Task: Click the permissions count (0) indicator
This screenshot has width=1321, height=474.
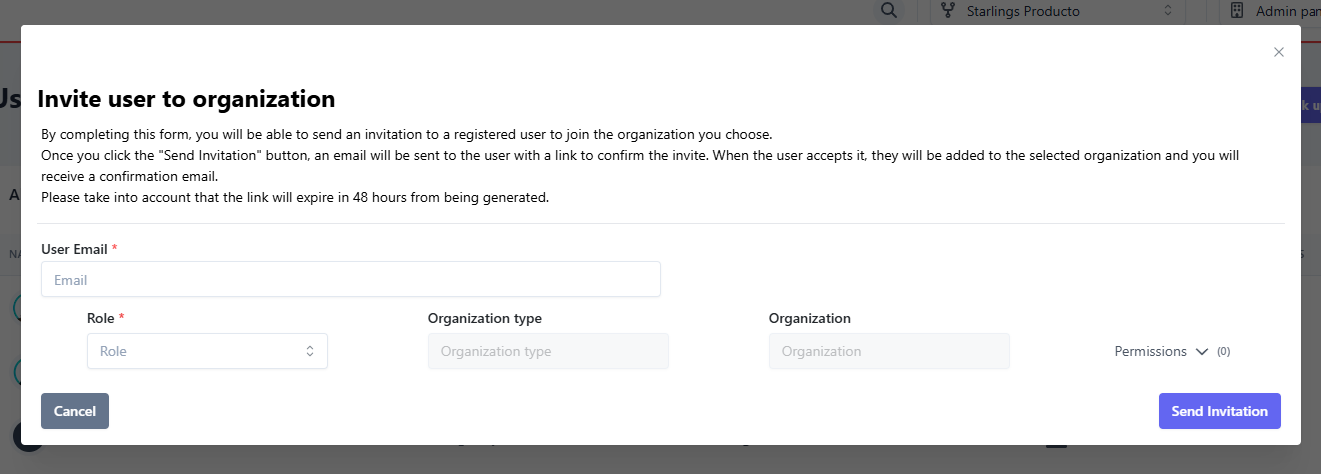Action: point(1223,352)
